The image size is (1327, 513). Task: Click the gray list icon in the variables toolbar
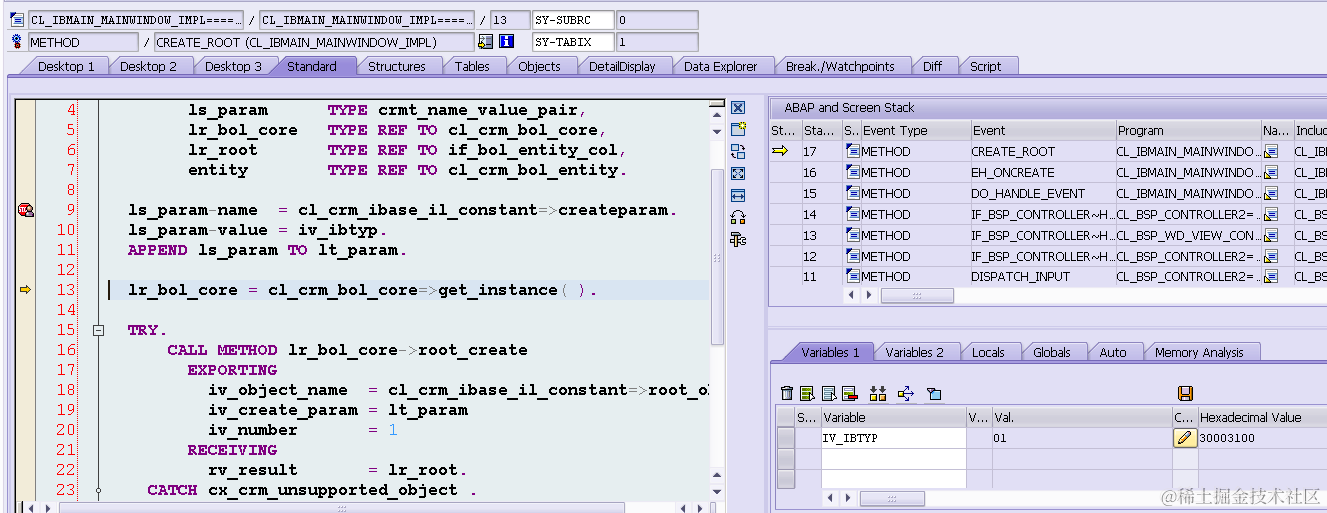tap(829, 393)
